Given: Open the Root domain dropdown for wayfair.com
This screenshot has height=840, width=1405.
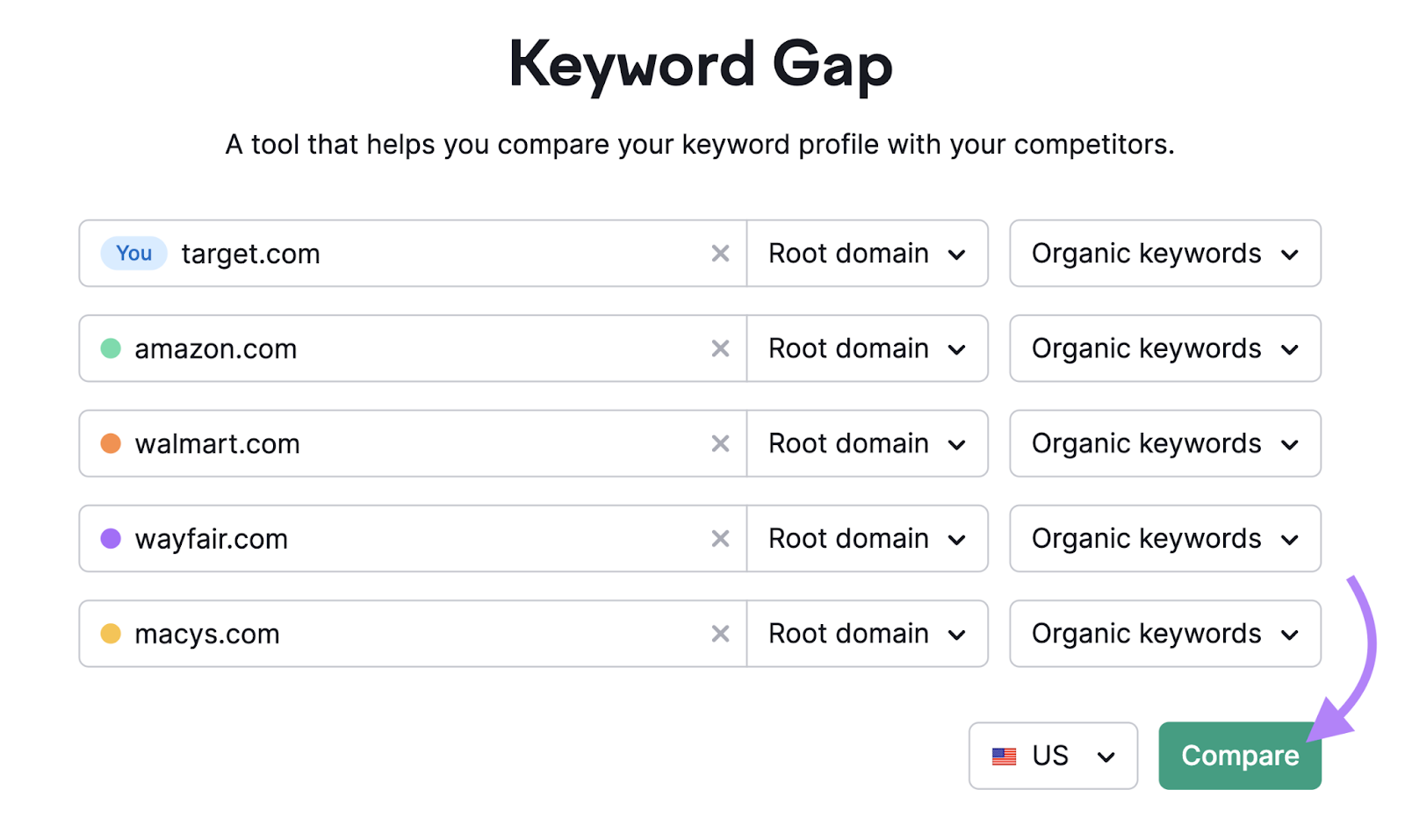Looking at the screenshot, I should point(868,538).
